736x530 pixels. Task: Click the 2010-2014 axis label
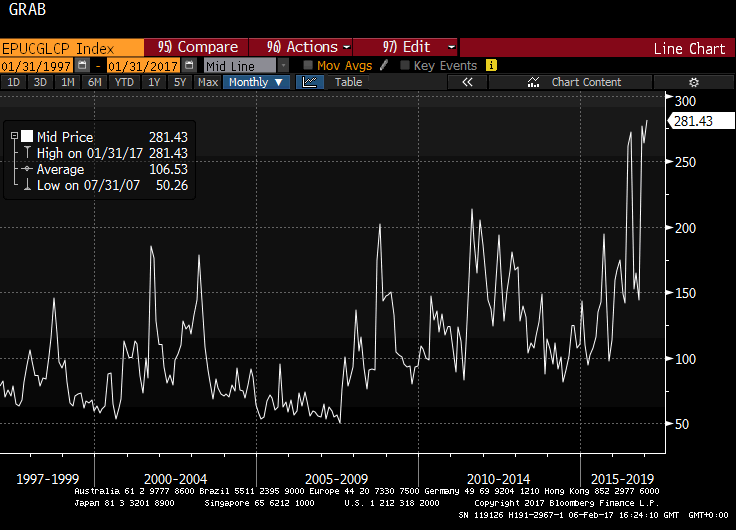pyautogui.click(x=498, y=479)
